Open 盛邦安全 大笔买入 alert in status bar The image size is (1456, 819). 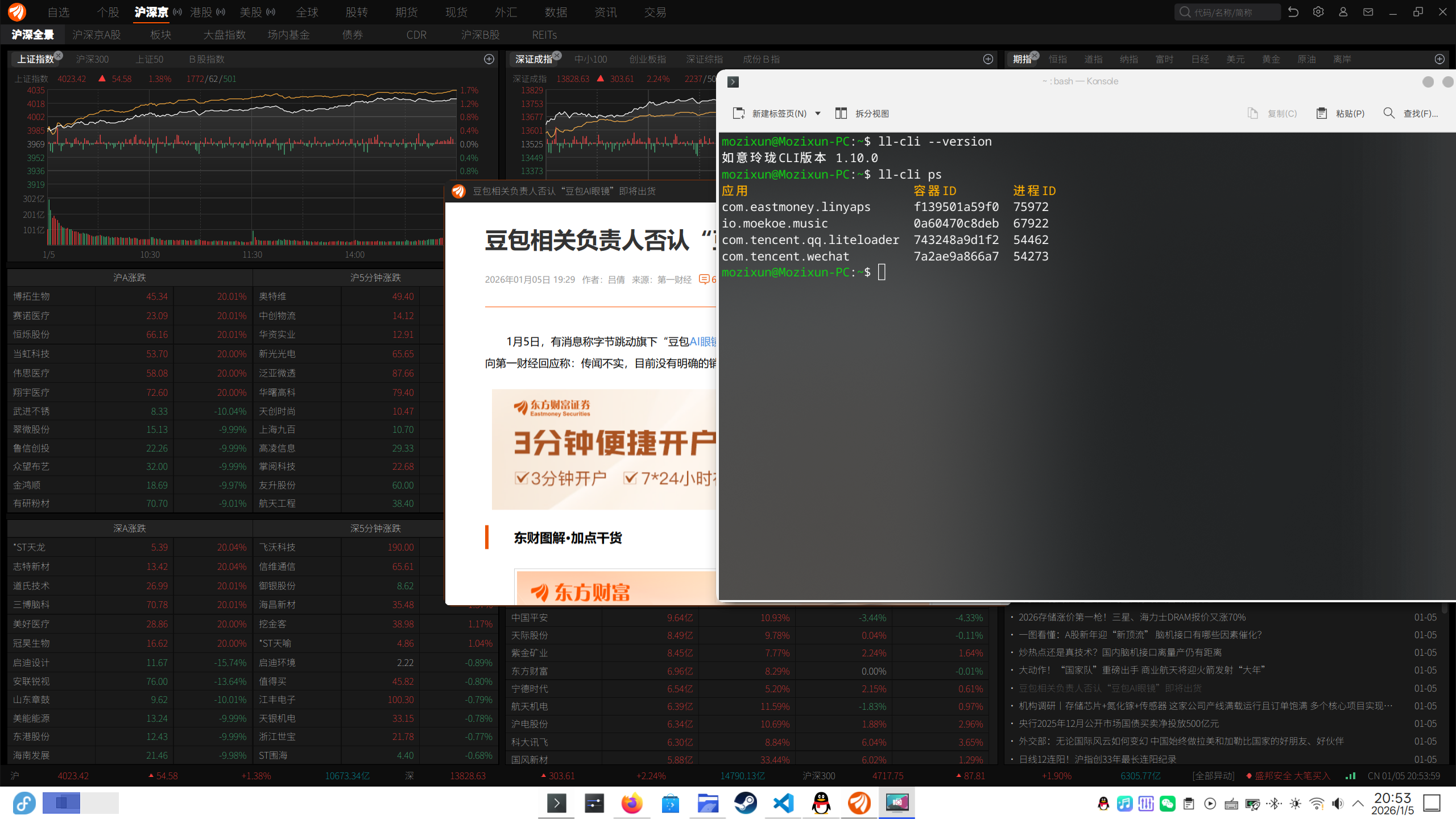pos(1288,776)
